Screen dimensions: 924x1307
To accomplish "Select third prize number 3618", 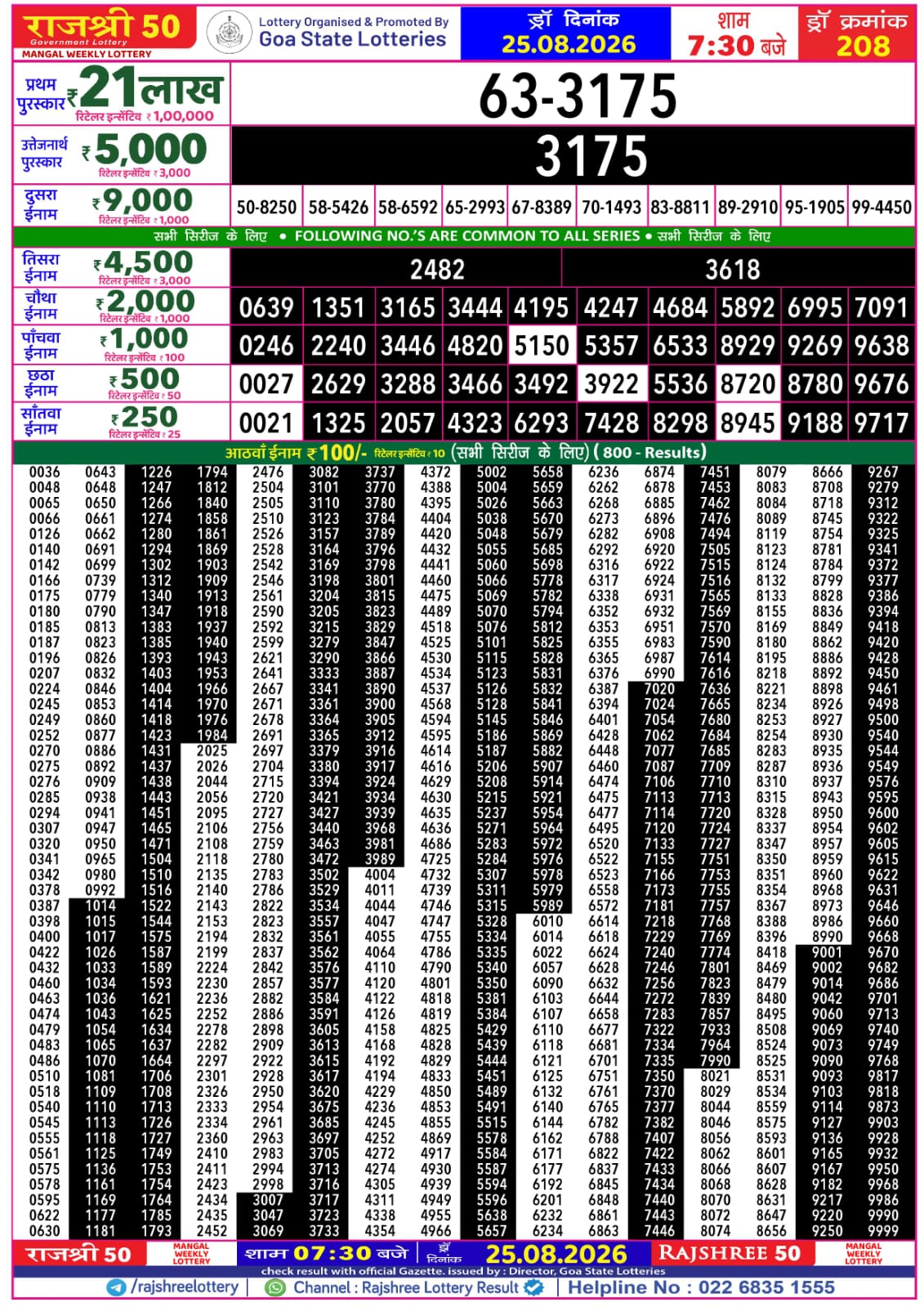I will point(733,270).
